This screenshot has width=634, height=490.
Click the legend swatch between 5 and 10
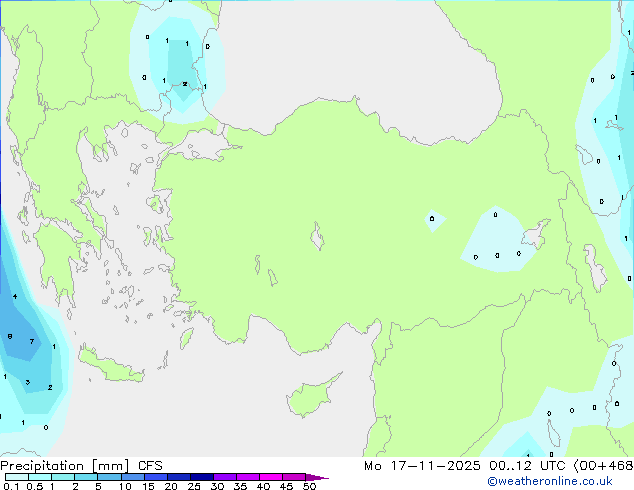[109, 477]
